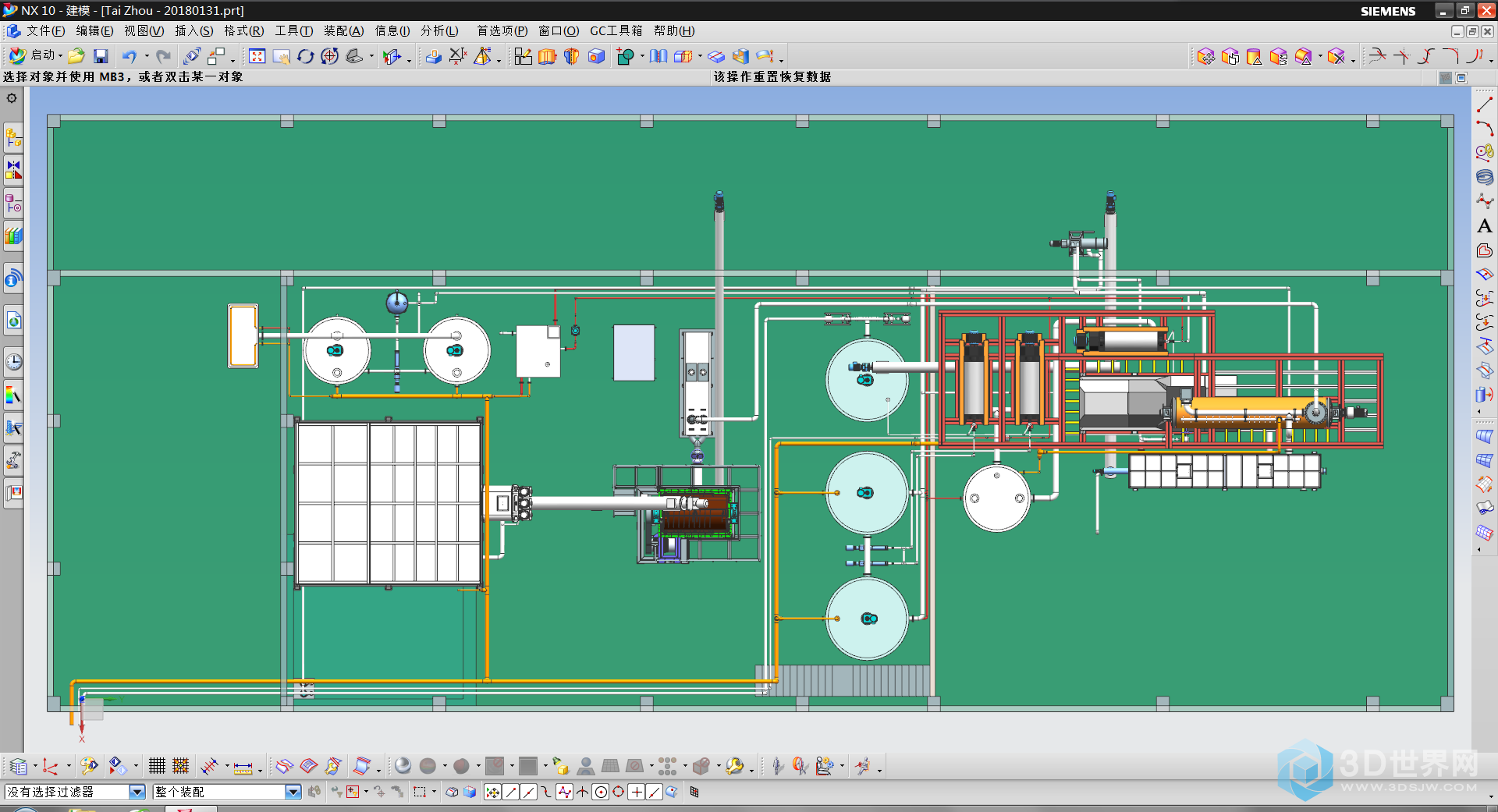The image size is (1498, 812).
Task: Click the Trim Curve icon
Action: pyautogui.click(x=1377, y=56)
